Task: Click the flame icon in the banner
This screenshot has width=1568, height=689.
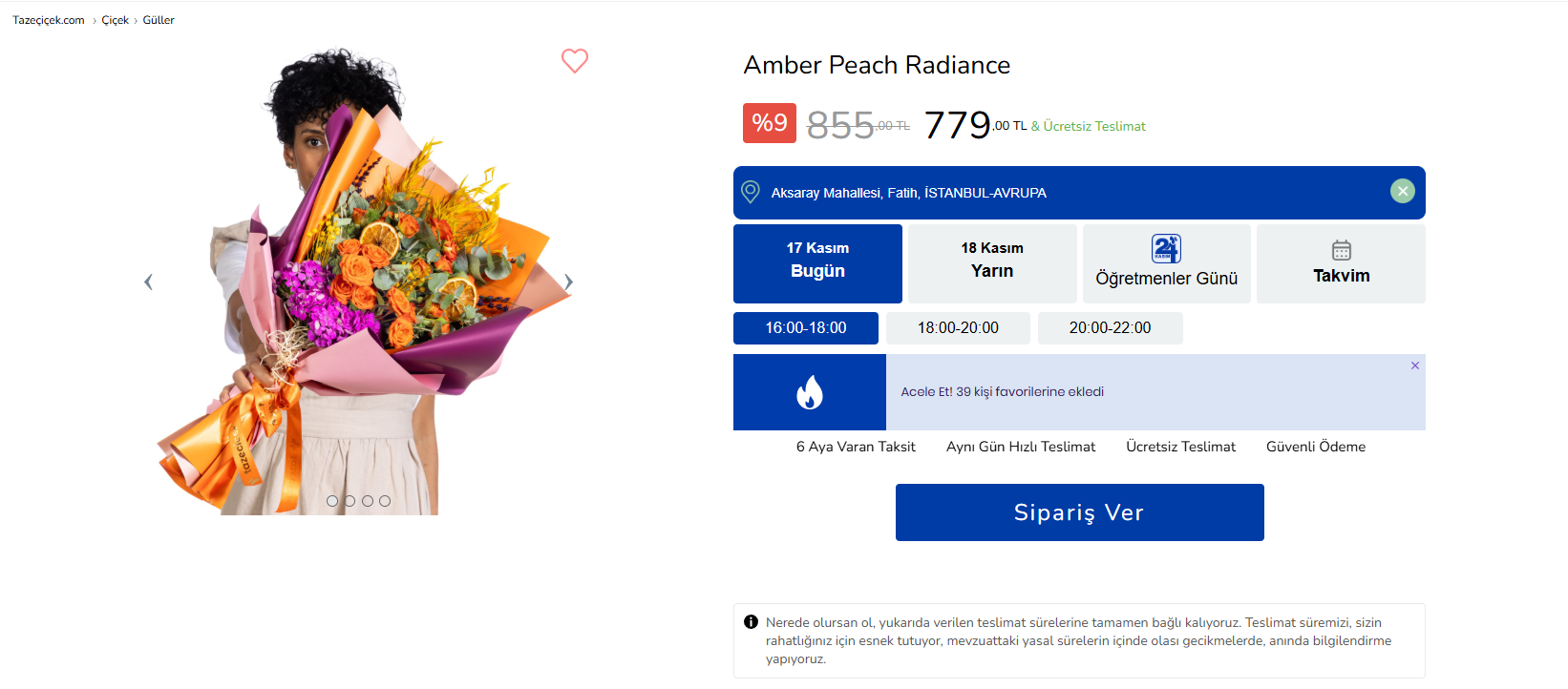Action: tap(810, 392)
